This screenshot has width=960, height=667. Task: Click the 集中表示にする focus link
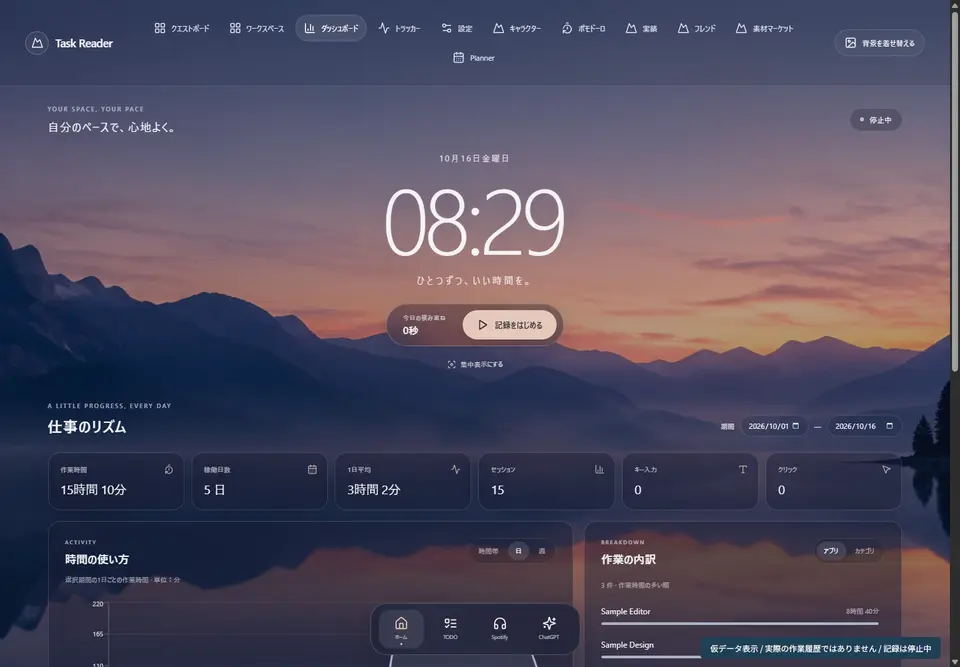(475, 364)
